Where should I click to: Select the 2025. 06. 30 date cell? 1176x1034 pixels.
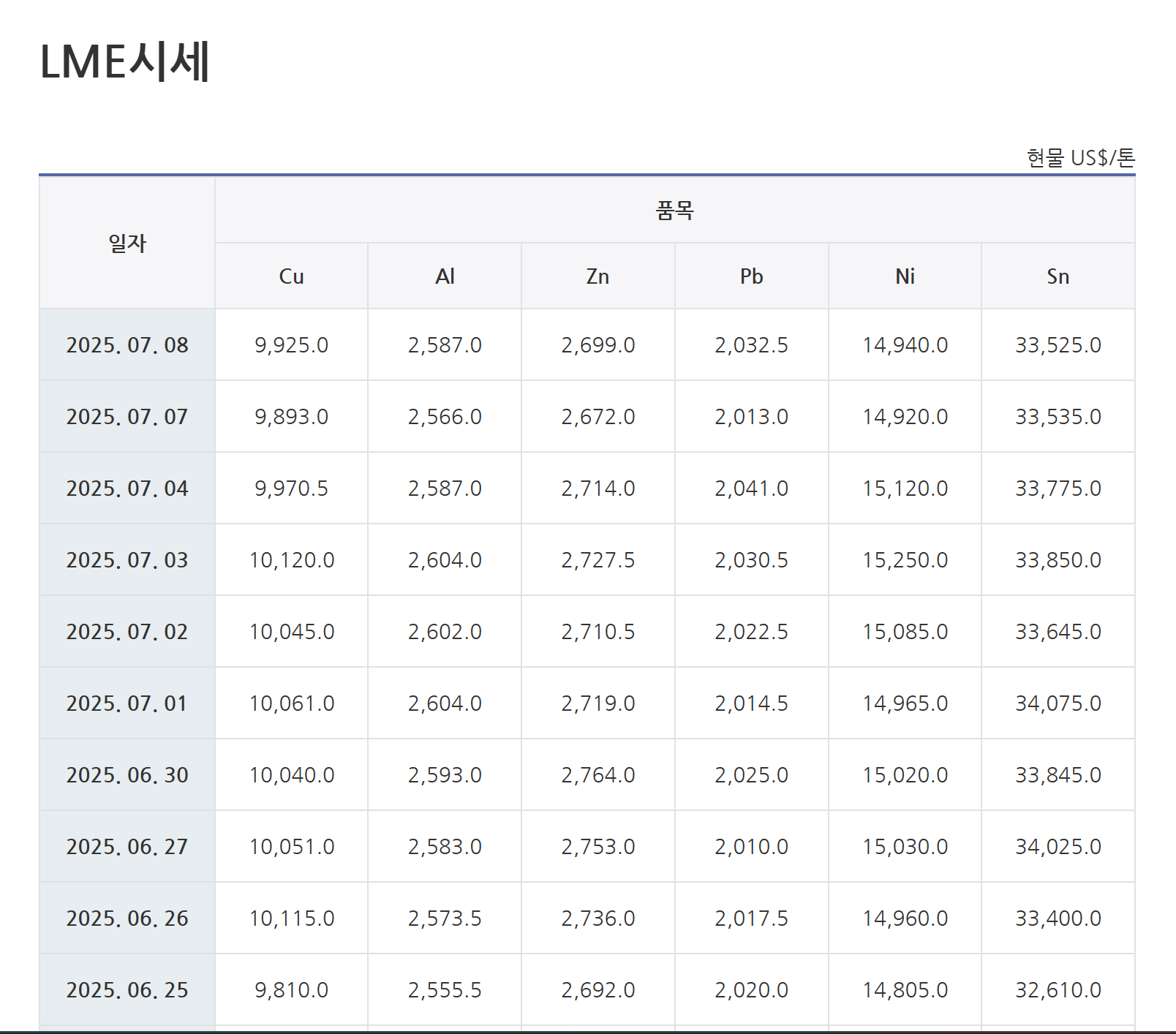(127, 775)
